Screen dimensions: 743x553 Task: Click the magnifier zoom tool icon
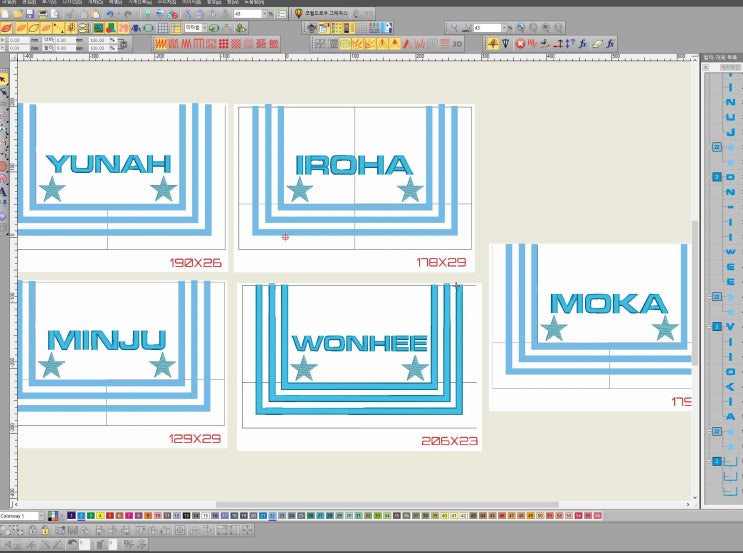pos(453,28)
